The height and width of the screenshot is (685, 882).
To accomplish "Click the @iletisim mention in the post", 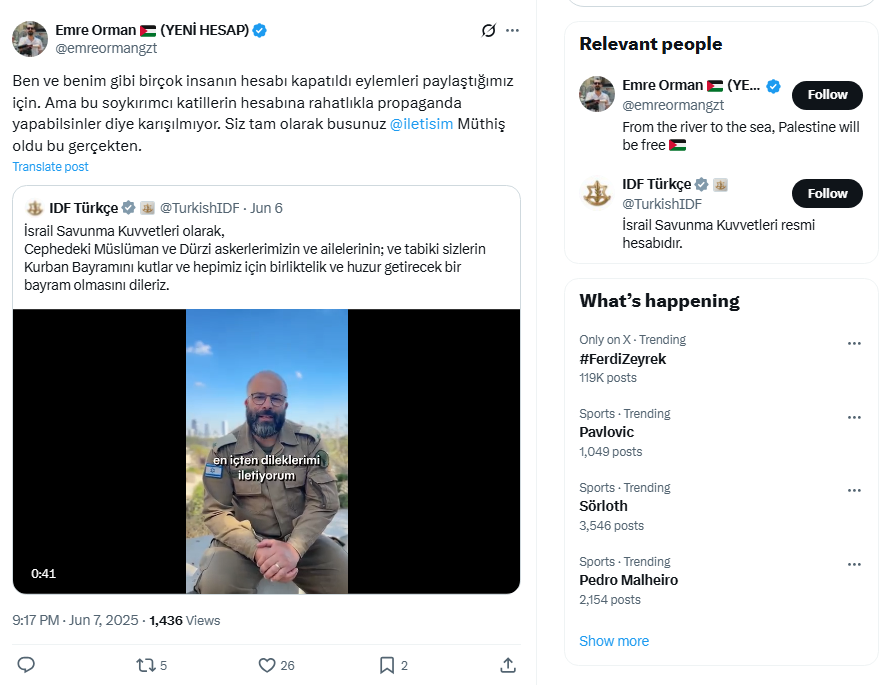I will pyautogui.click(x=421, y=124).
